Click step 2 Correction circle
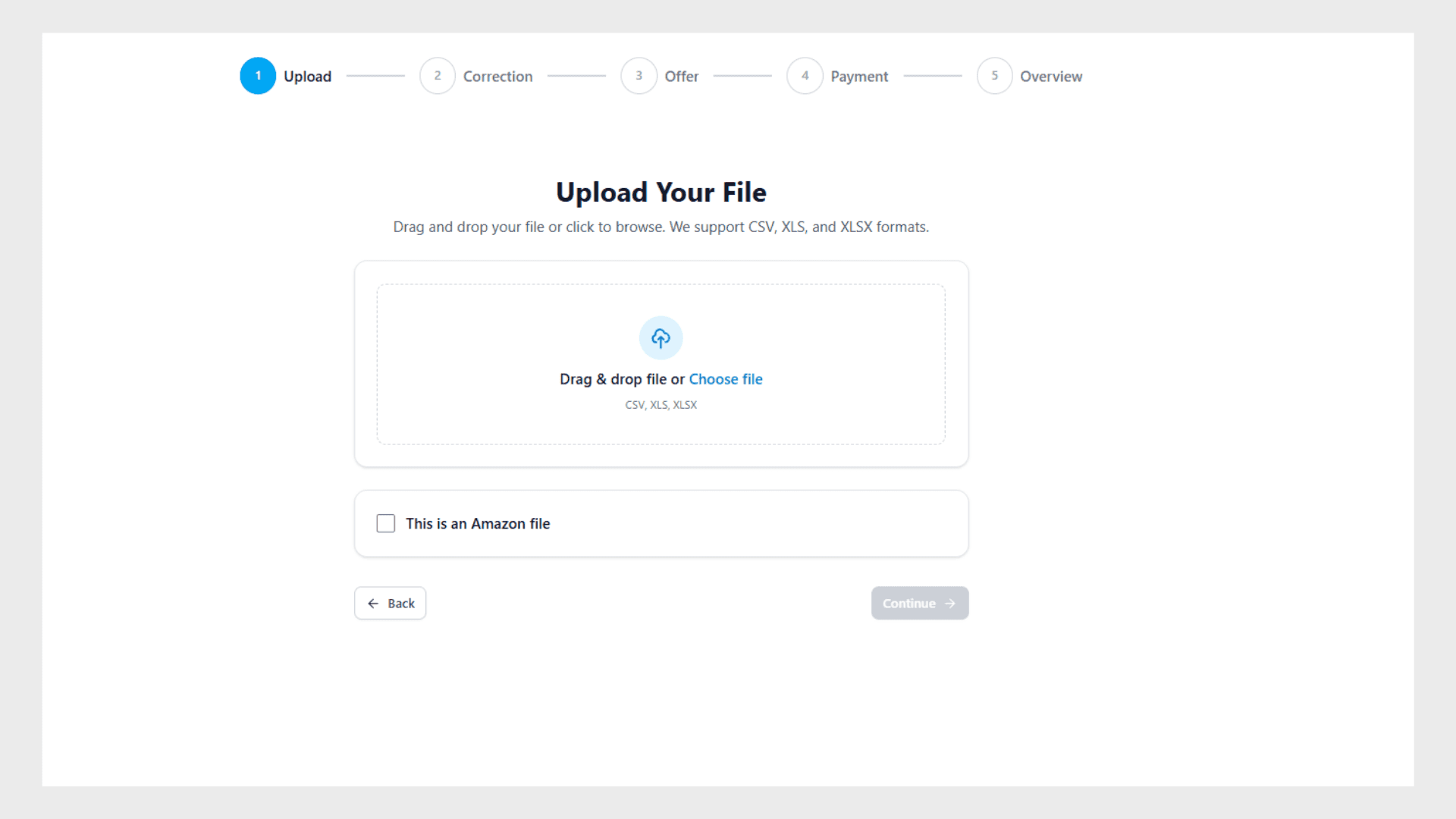 click(438, 76)
